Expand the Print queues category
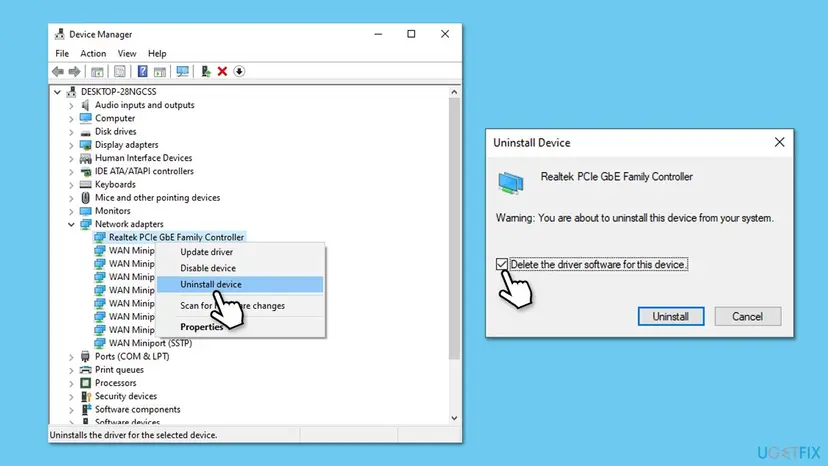 [x=71, y=370]
